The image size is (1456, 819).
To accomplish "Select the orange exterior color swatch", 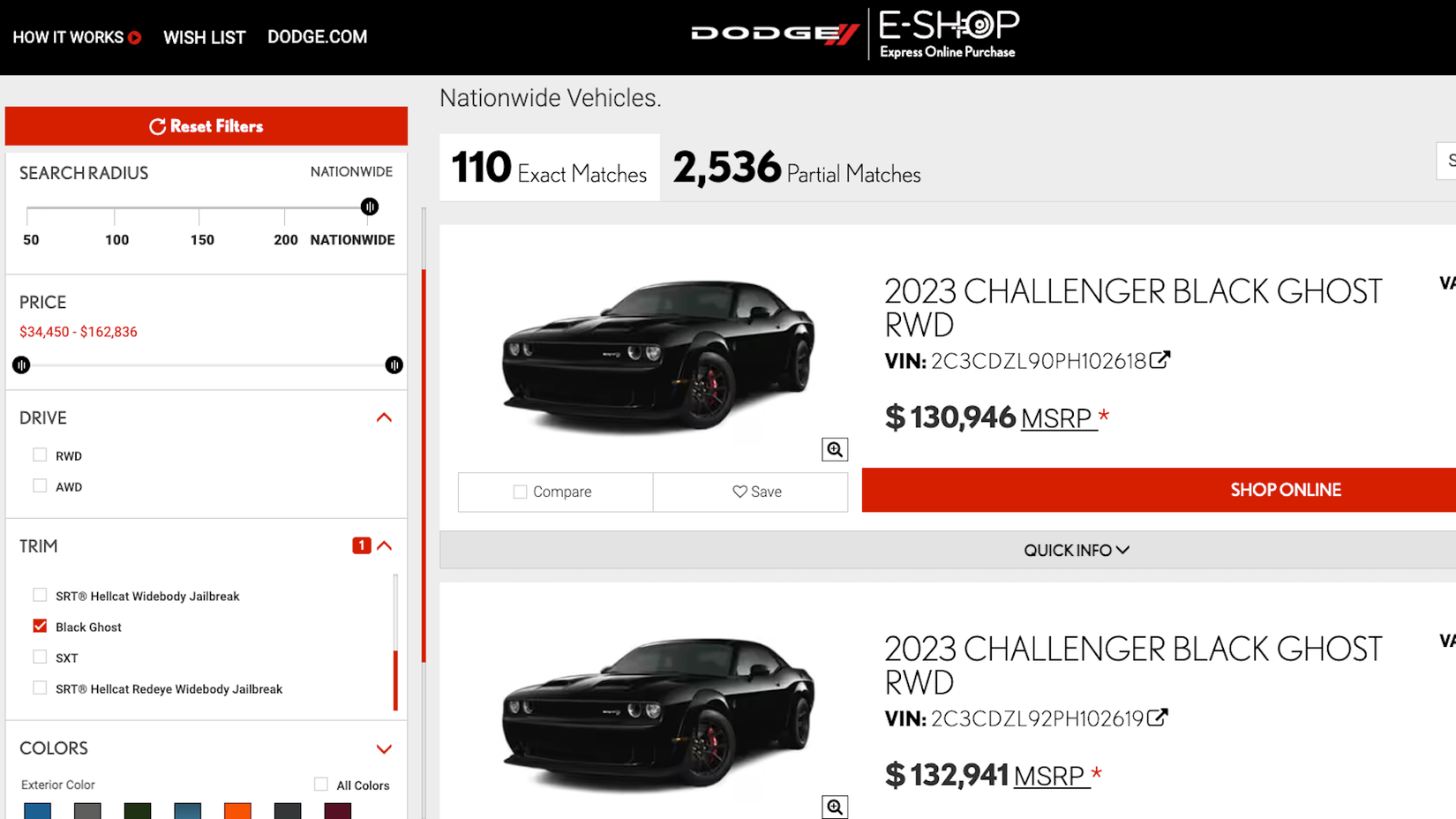I will coord(237,810).
